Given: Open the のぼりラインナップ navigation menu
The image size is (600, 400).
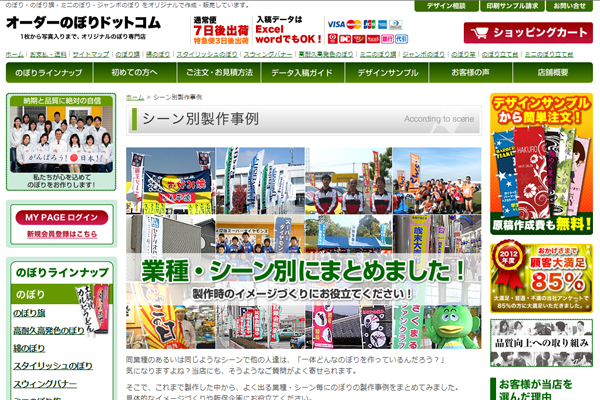Looking at the screenshot, I should click(x=49, y=73).
